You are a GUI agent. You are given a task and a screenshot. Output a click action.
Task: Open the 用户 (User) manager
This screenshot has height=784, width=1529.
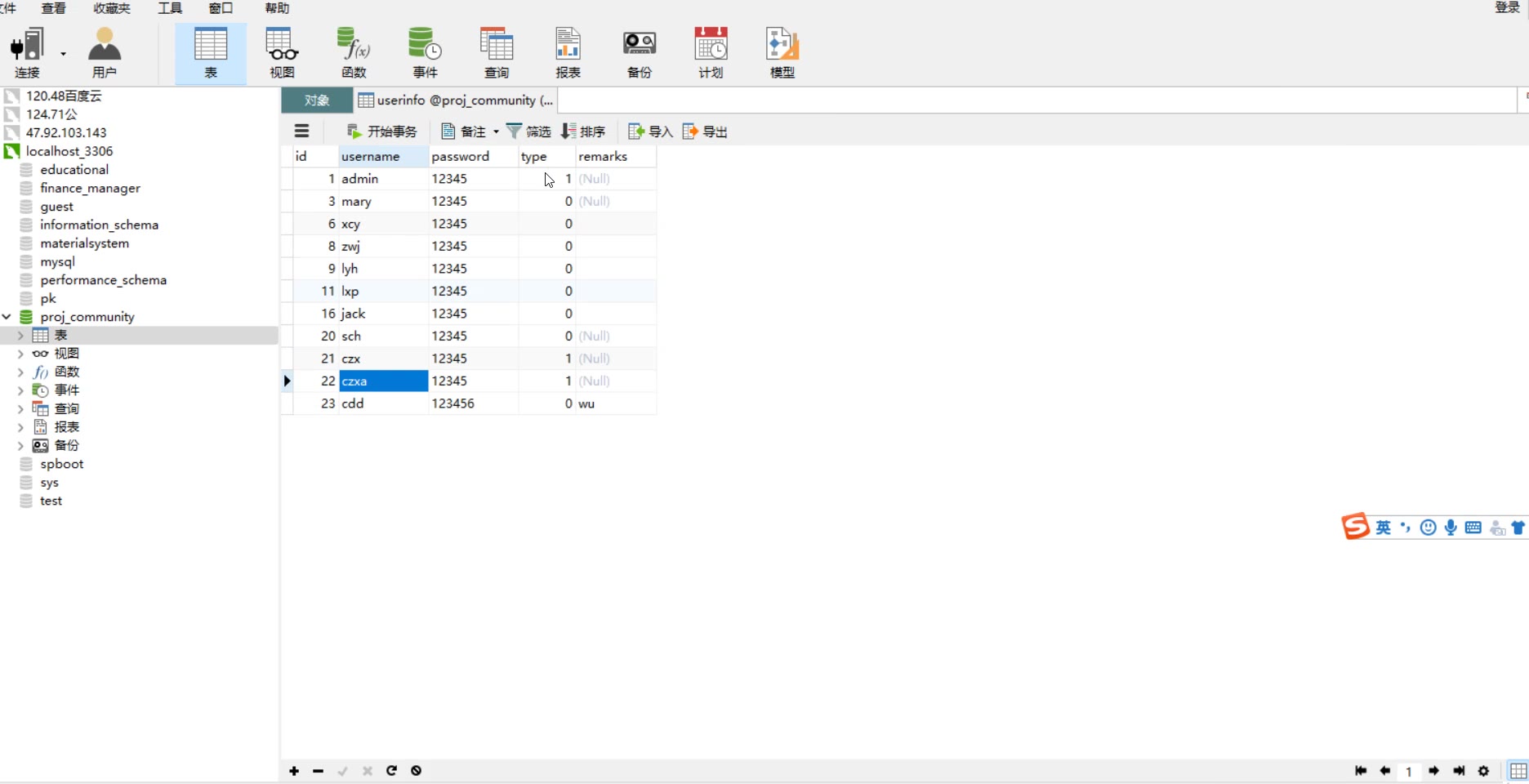click(x=105, y=53)
